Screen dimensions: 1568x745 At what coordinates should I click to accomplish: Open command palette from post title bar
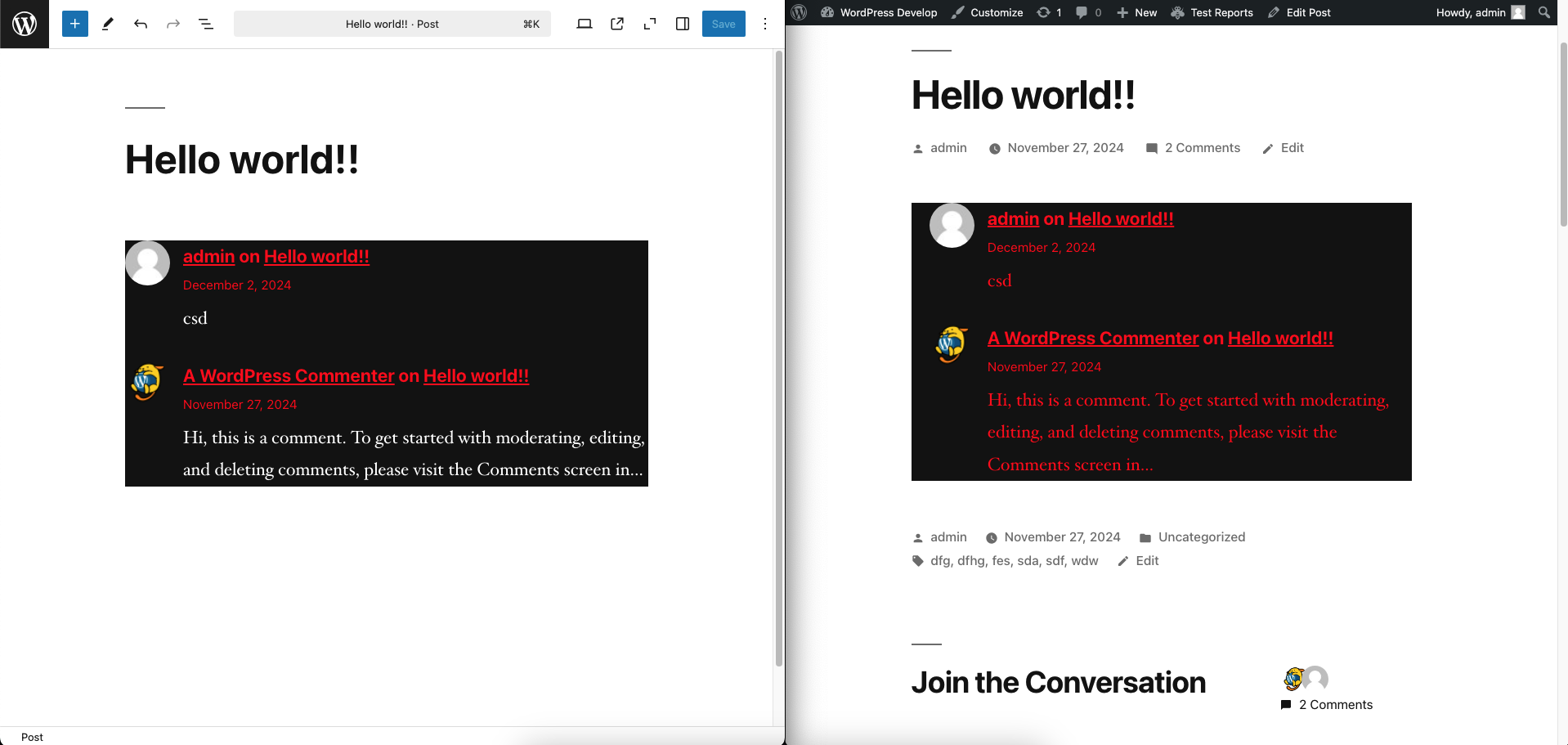pyautogui.click(x=392, y=24)
